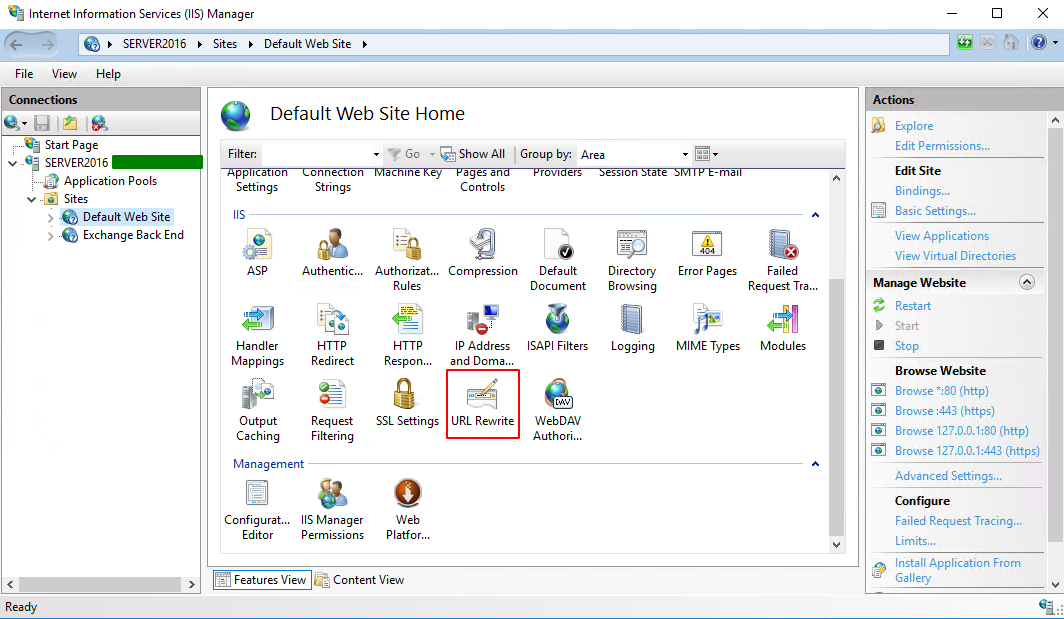Open the HTTP Redirect feature
This screenshot has height=619, width=1064.
click(332, 335)
